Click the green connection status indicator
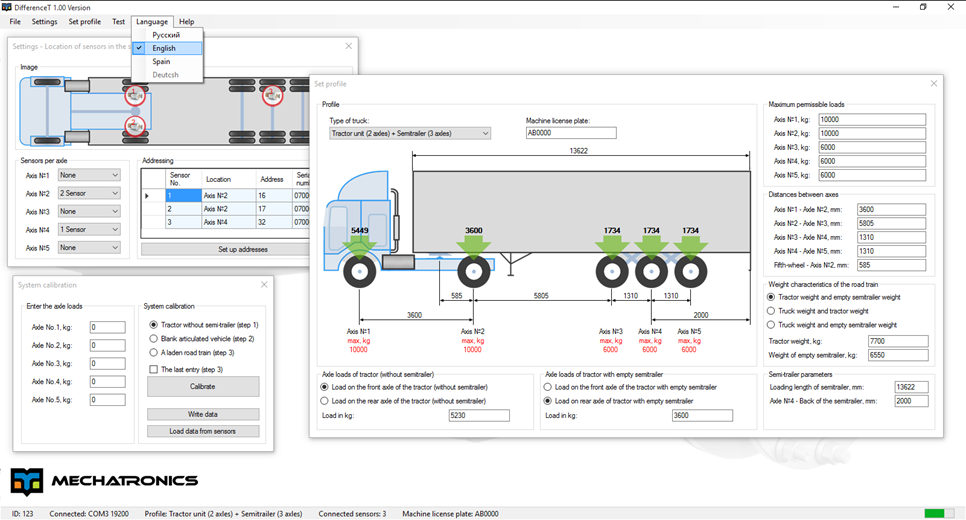966x520 pixels. 934,513
